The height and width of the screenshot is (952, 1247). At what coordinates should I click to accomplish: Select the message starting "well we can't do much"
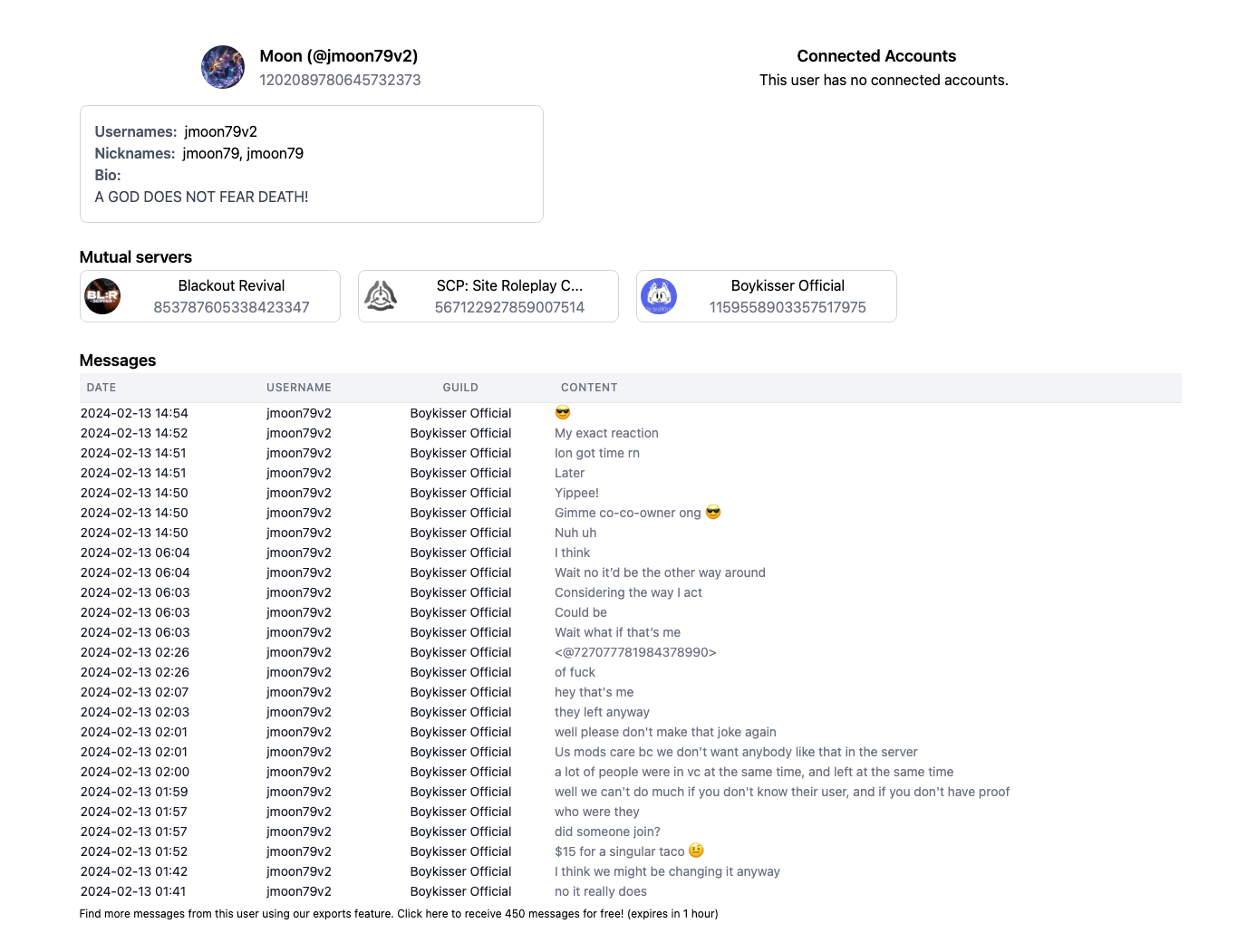point(782,792)
